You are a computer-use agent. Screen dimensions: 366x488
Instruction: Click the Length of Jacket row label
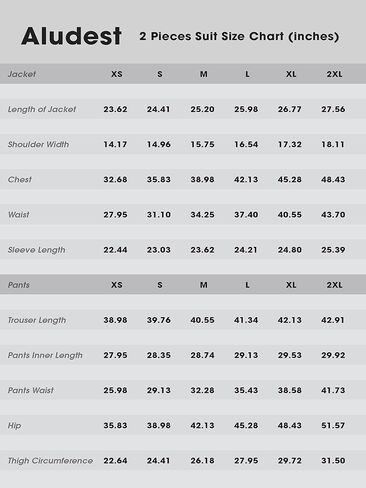tap(42, 109)
